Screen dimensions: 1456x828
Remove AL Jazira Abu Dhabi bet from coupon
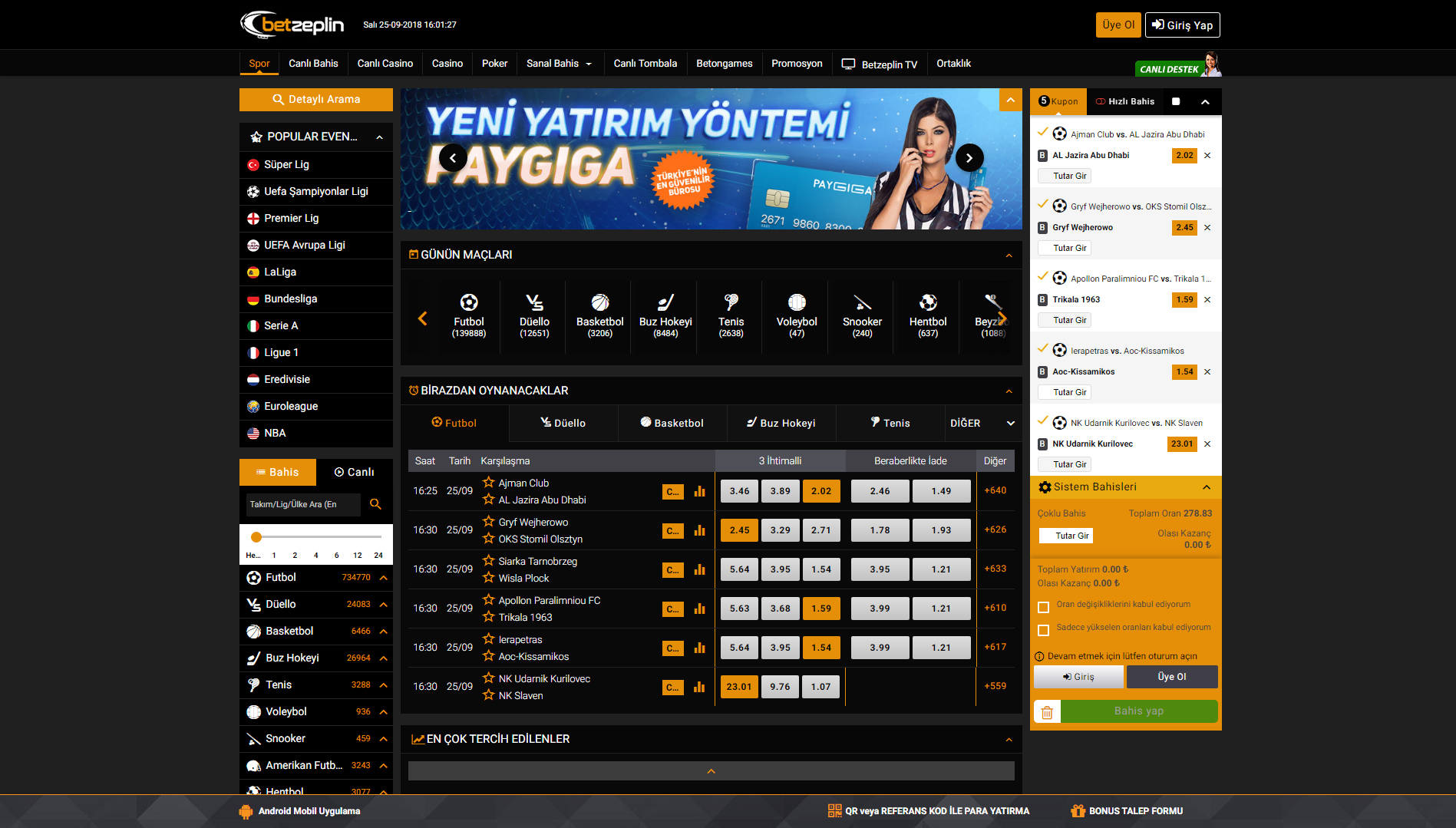click(1207, 156)
